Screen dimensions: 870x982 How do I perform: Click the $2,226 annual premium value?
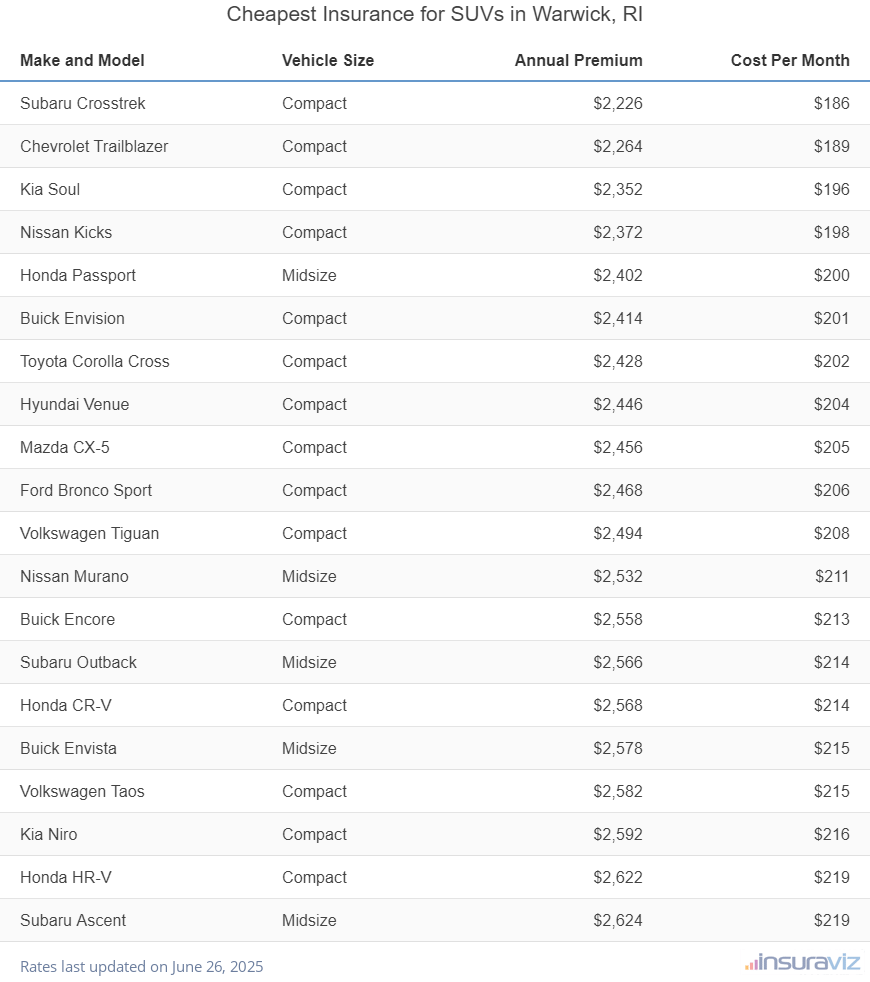617,103
